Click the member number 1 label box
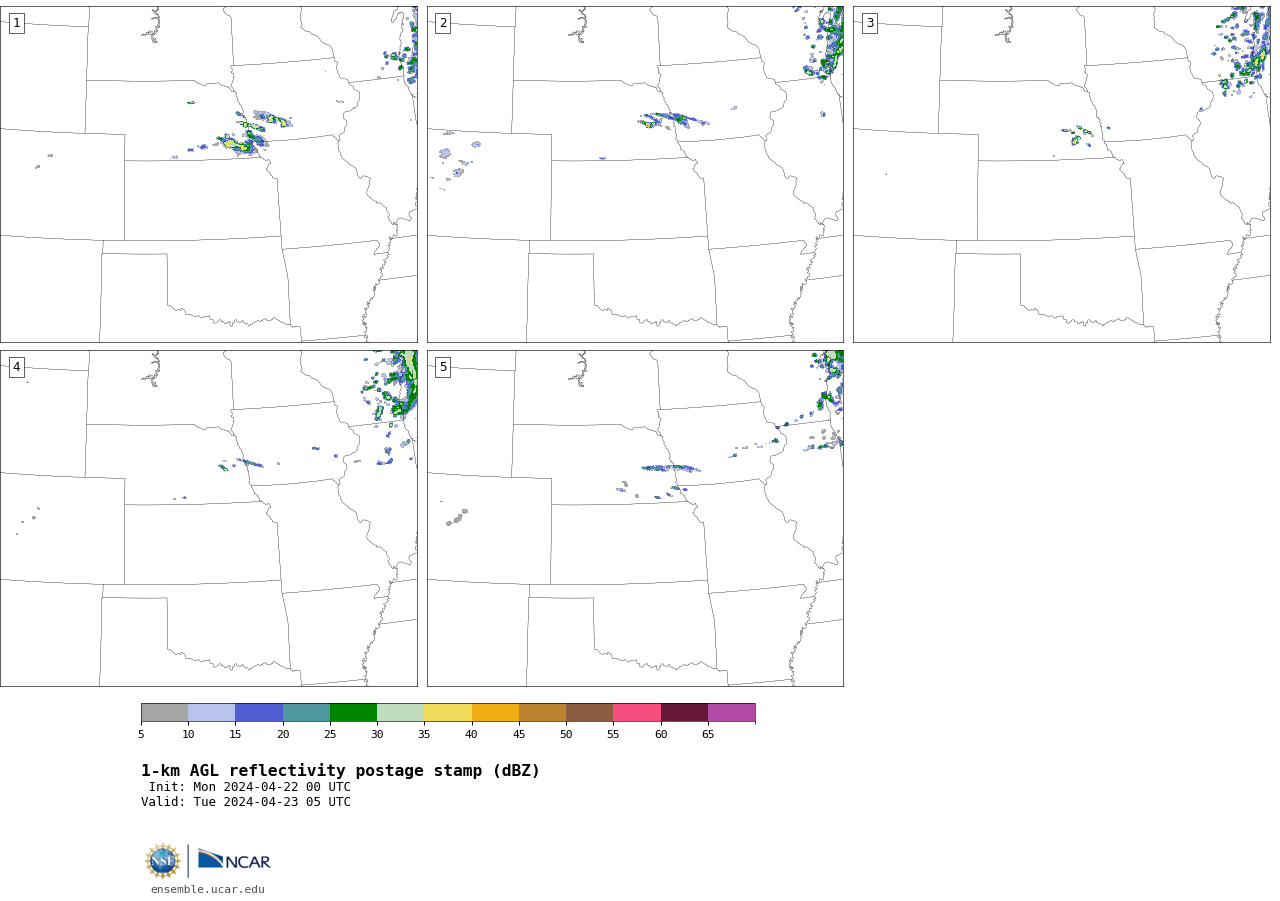This screenshot has height=901, width=1280. pyautogui.click(x=16, y=23)
